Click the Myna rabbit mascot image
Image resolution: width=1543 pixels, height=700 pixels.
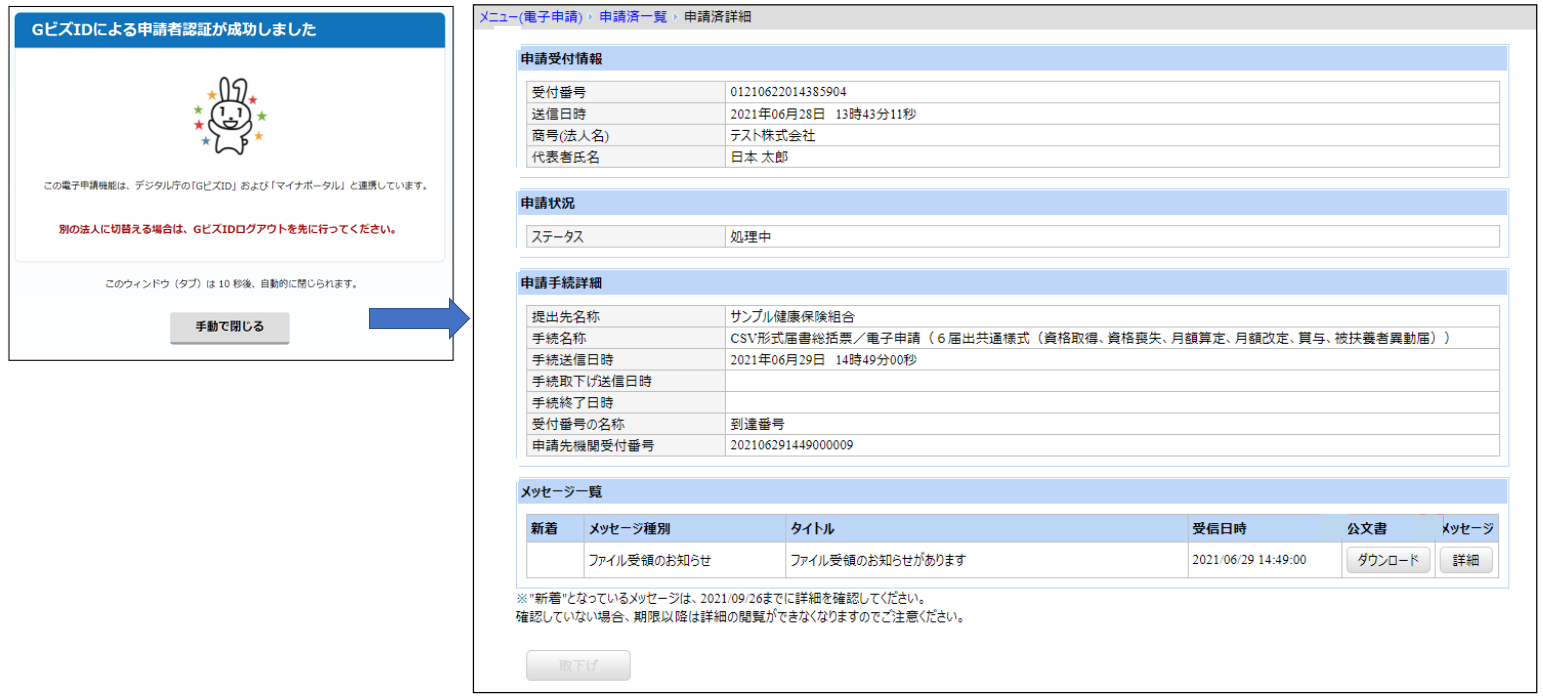click(x=229, y=116)
